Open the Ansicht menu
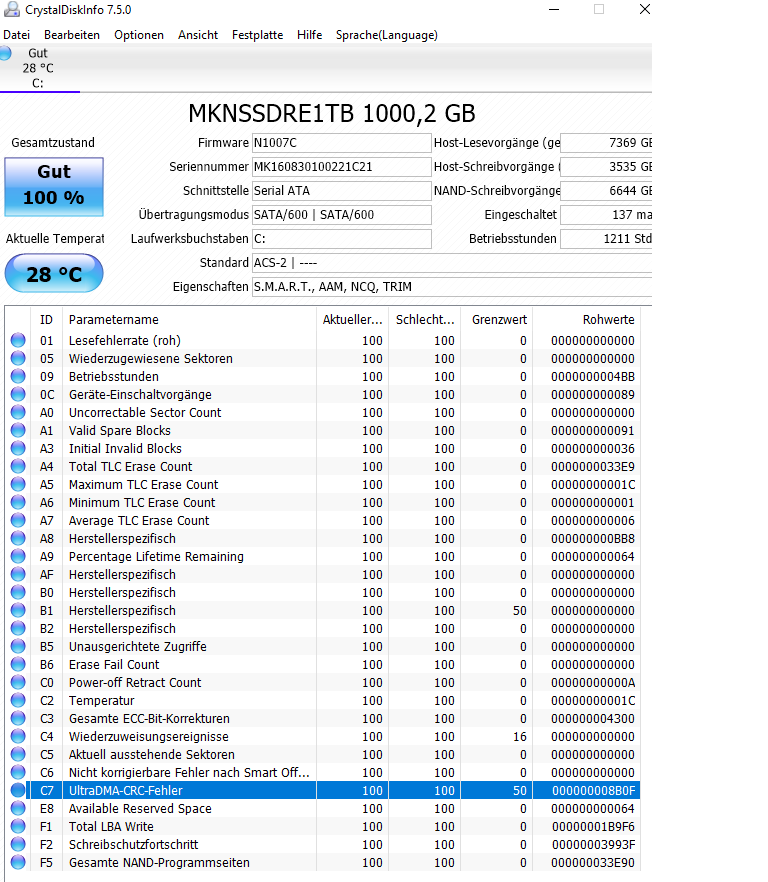This screenshot has height=882, width=768. [198, 35]
